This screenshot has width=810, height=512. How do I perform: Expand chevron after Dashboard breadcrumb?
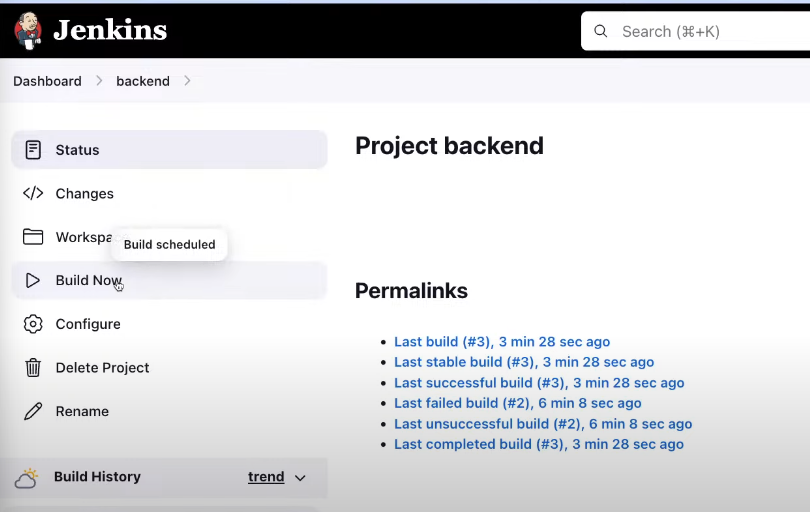point(99,81)
